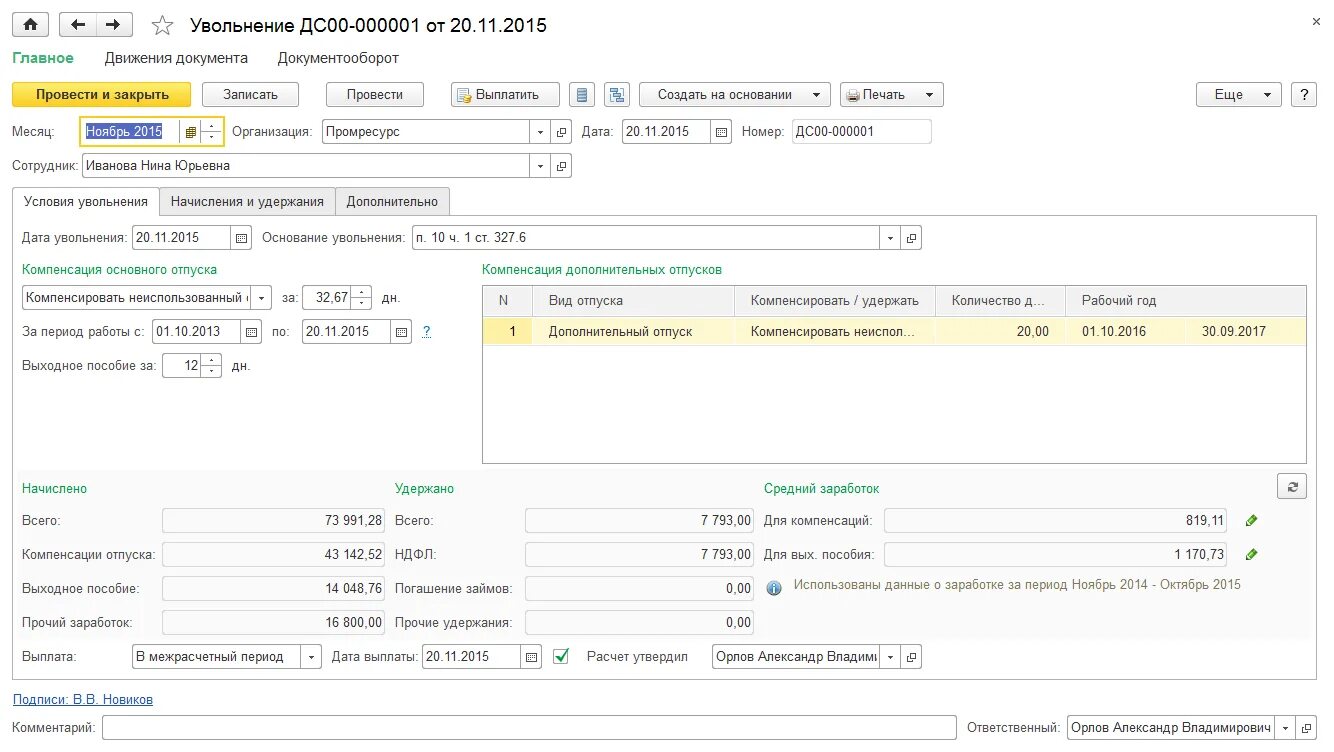Expand the Сотрудник dropdown list

(540, 166)
